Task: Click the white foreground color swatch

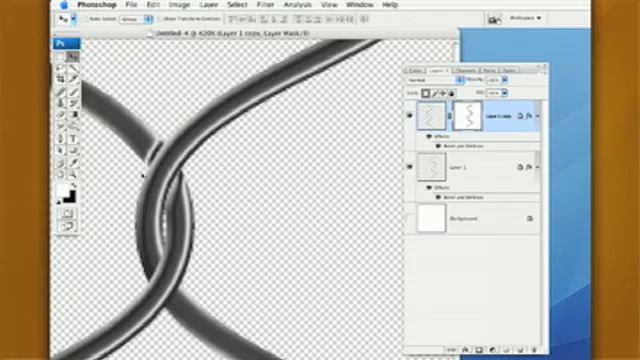Action: (62, 190)
